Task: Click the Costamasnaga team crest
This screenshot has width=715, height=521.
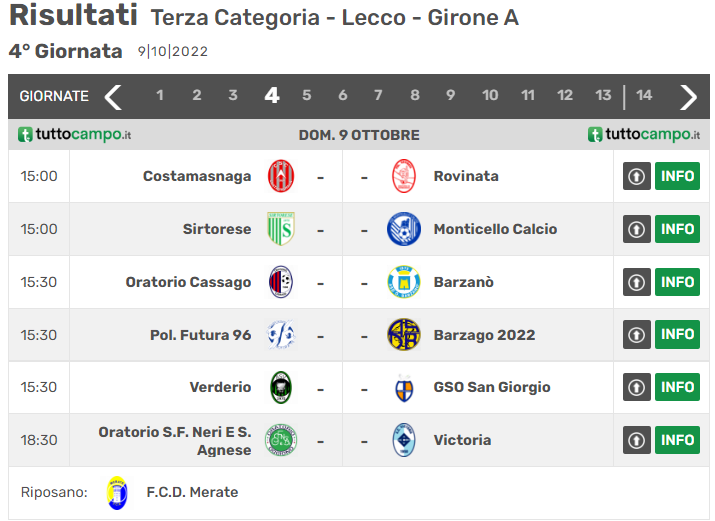Action: pyautogui.click(x=281, y=176)
